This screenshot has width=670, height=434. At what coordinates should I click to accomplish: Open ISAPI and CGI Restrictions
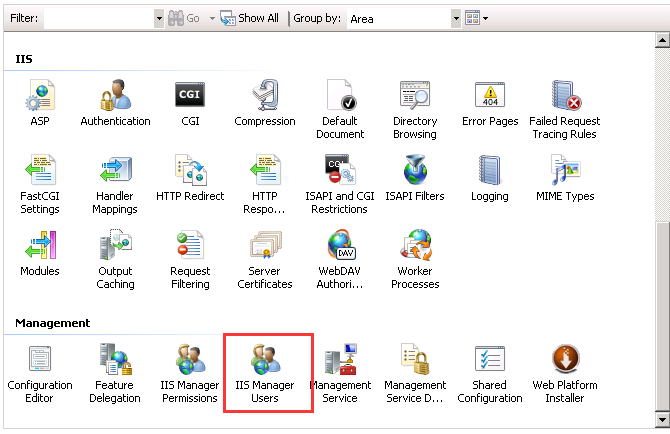tap(341, 169)
